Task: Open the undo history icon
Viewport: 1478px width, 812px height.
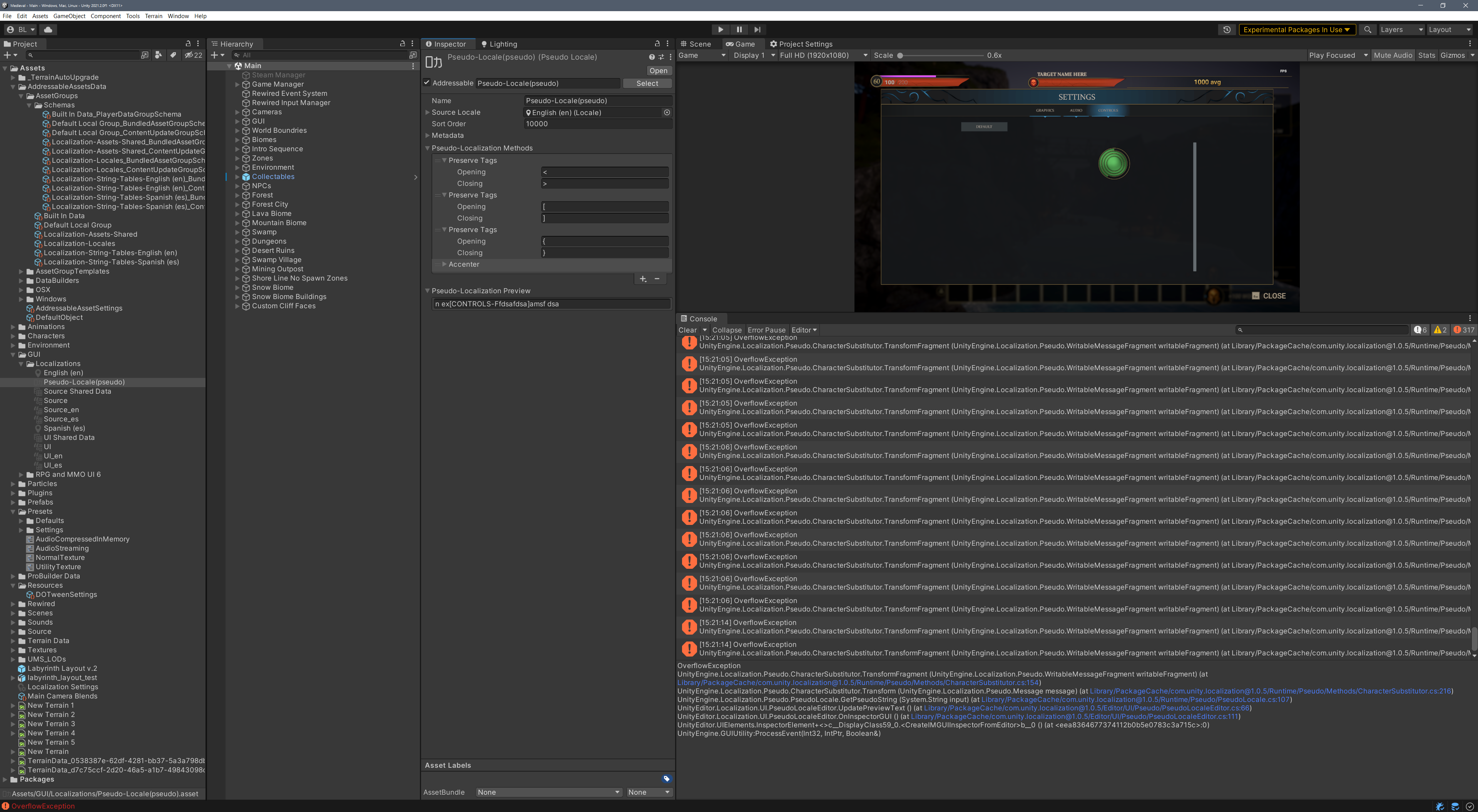Action: pyautogui.click(x=1227, y=29)
